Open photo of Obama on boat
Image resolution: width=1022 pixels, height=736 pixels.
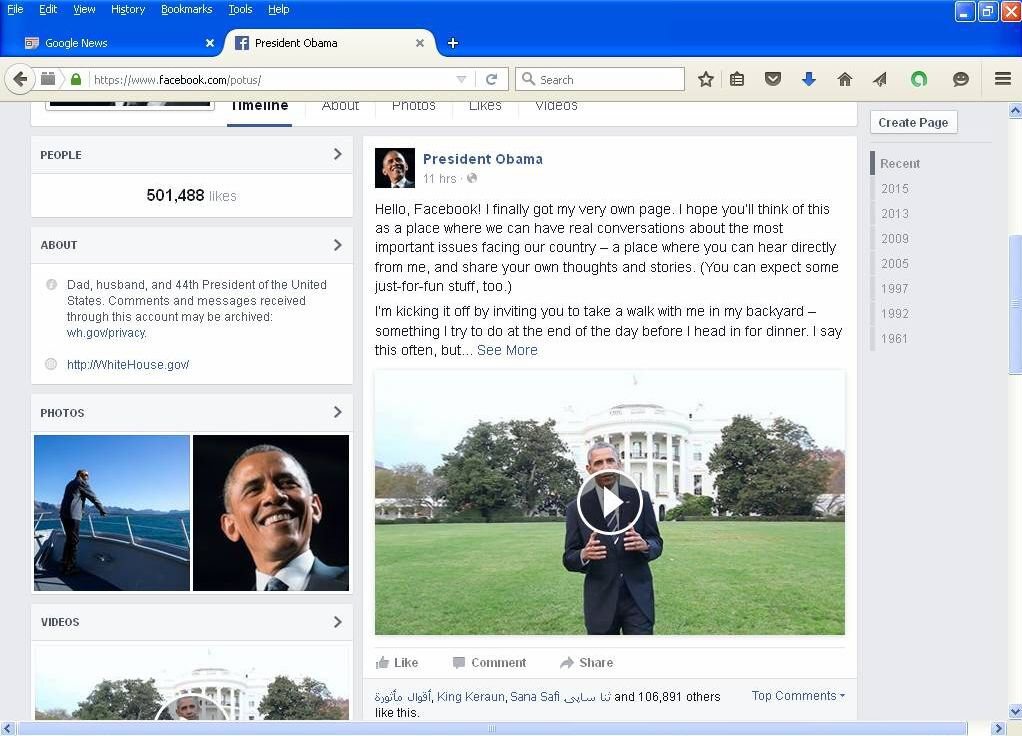click(x=111, y=513)
